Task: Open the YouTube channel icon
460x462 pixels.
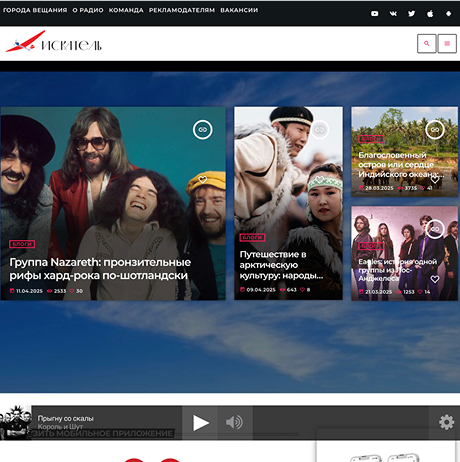Action: pyautogui.click(x=375, y=14)
